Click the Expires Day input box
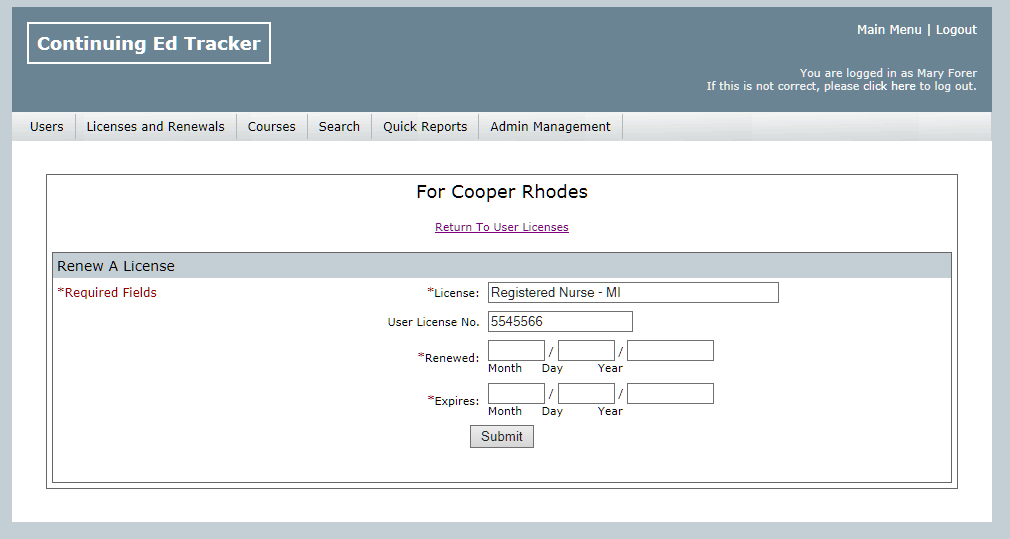1010x539 pixels. 586,394
